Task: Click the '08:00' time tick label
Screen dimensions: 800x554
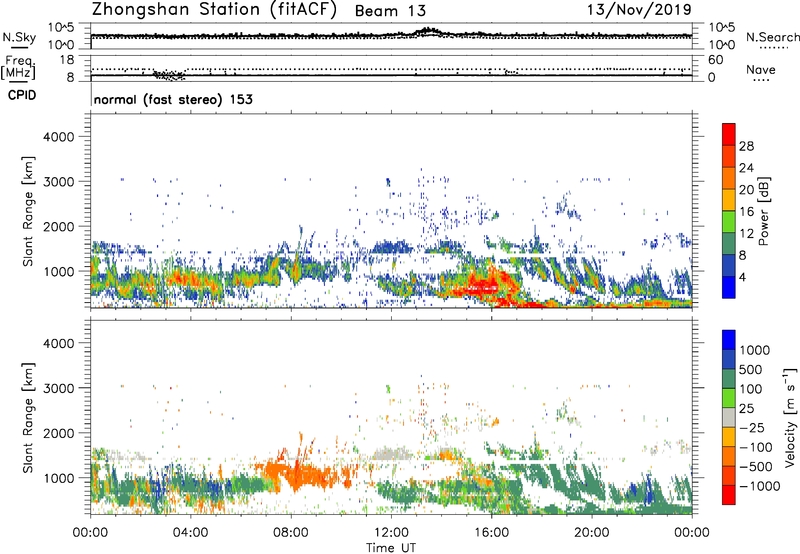Action: point(291,533)
